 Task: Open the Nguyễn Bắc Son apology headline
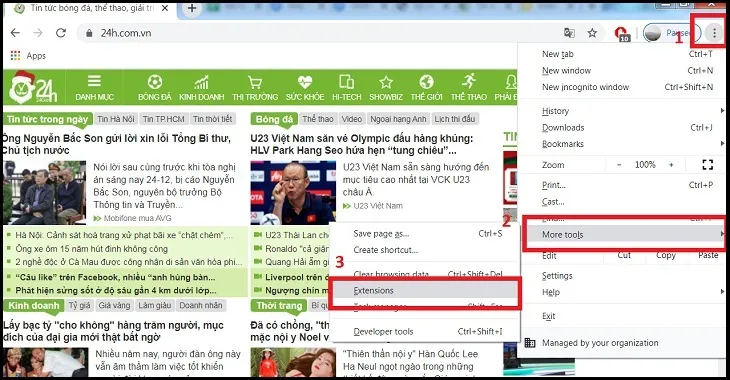(x=116, y=144)
